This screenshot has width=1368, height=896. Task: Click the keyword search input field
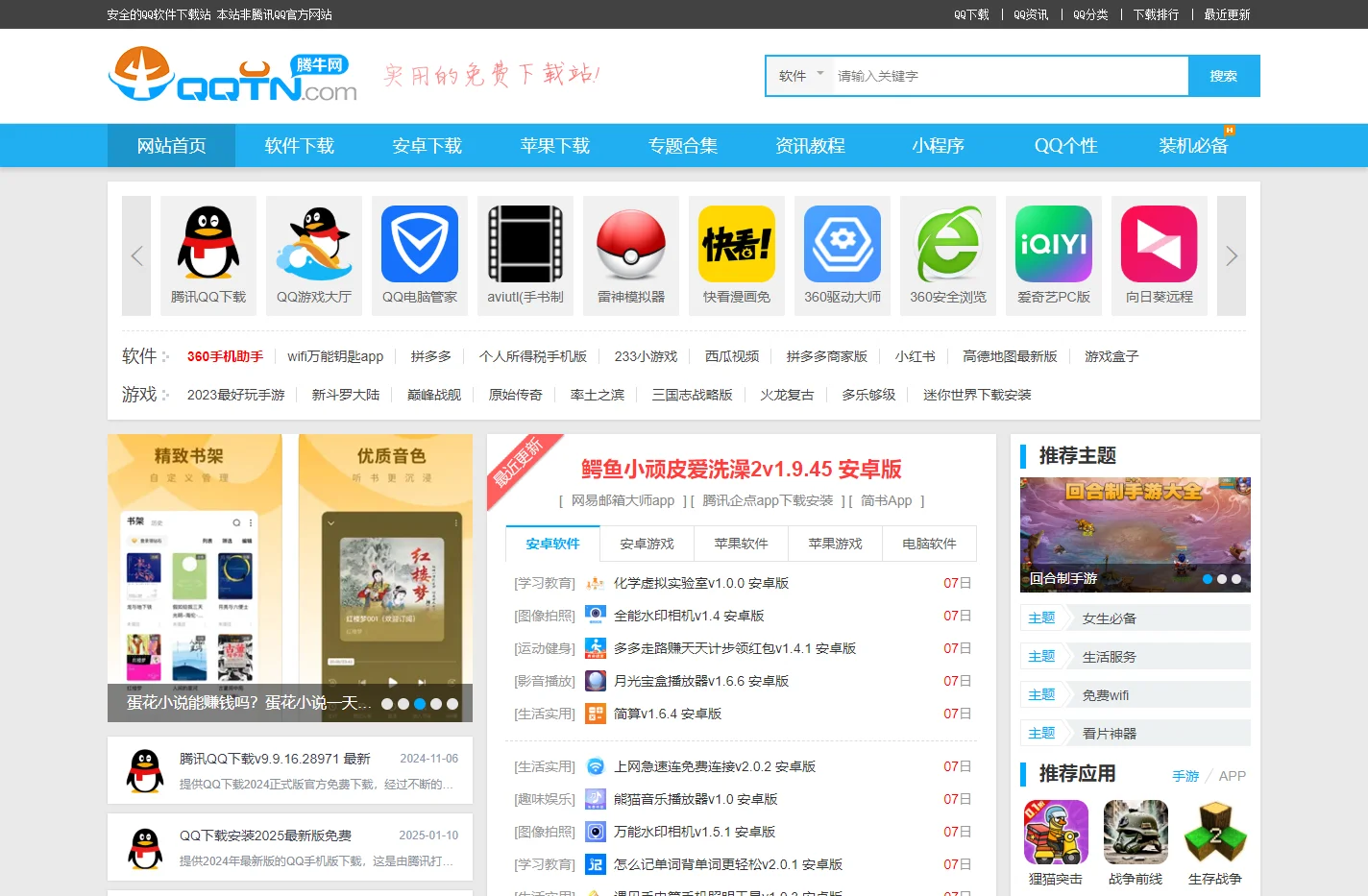1010,76
